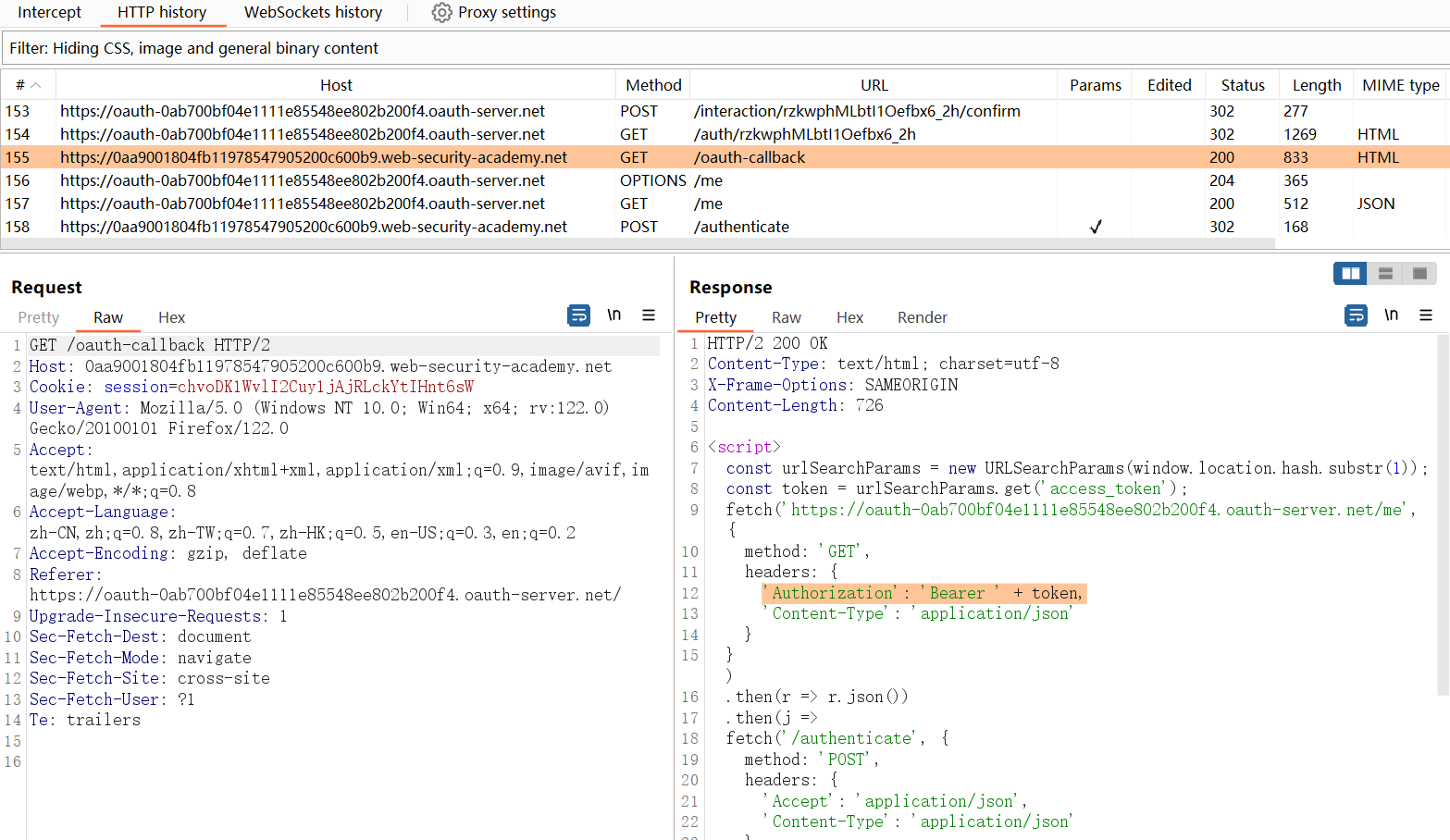Select top-bottom stacked layout icon
The image size is (1450, 840).
click(1385, 273)
